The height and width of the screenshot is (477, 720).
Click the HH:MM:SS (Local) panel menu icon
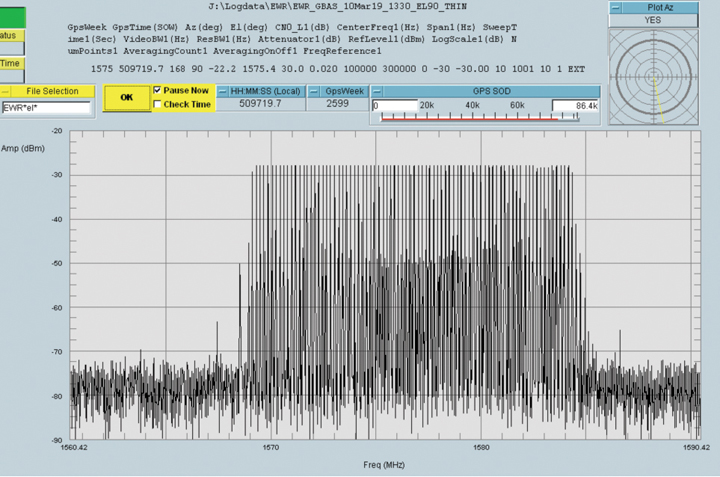click(223, 91)
